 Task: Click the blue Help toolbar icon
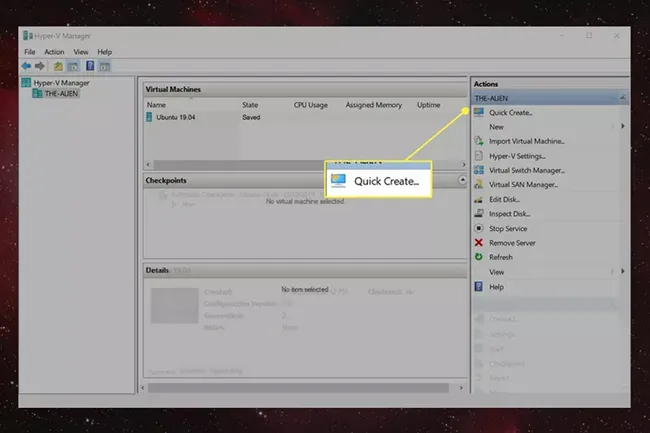(89, 67)
